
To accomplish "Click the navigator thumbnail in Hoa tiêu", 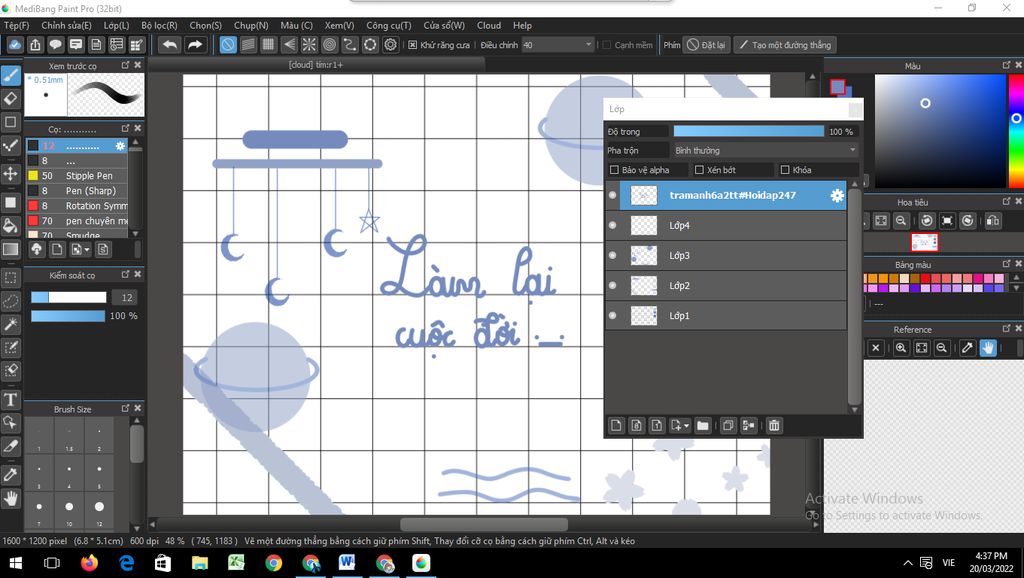I will click(x=924, y=242).
